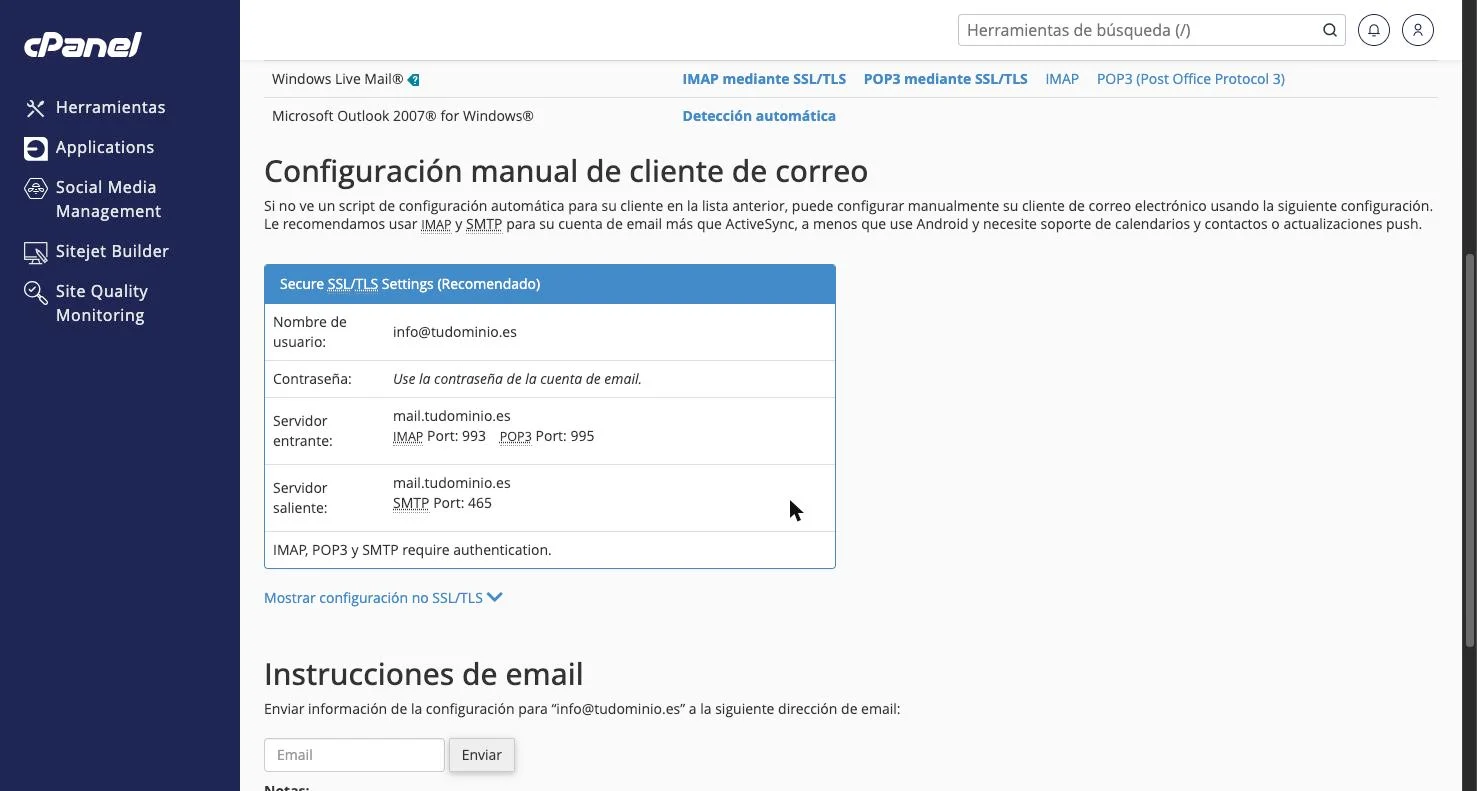Image resolution: width=1477 pixels, height=791 pixels.
Task: Click the cPanel logo
Action: pos(83,45)
